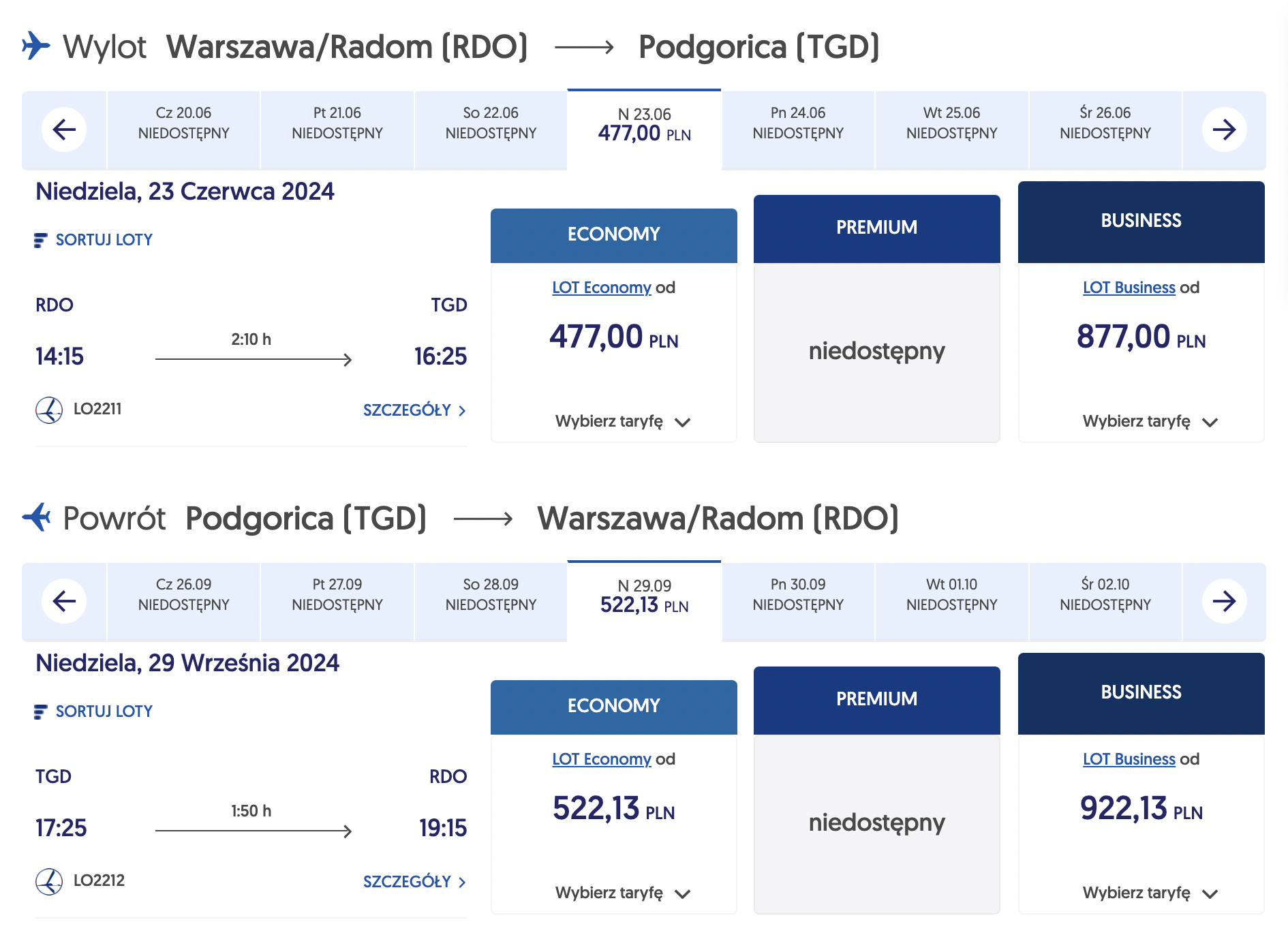Click previous dates arrow for outbound flight
The height and width of the screenshot is (935, 1288).
(x=64, y=129)
